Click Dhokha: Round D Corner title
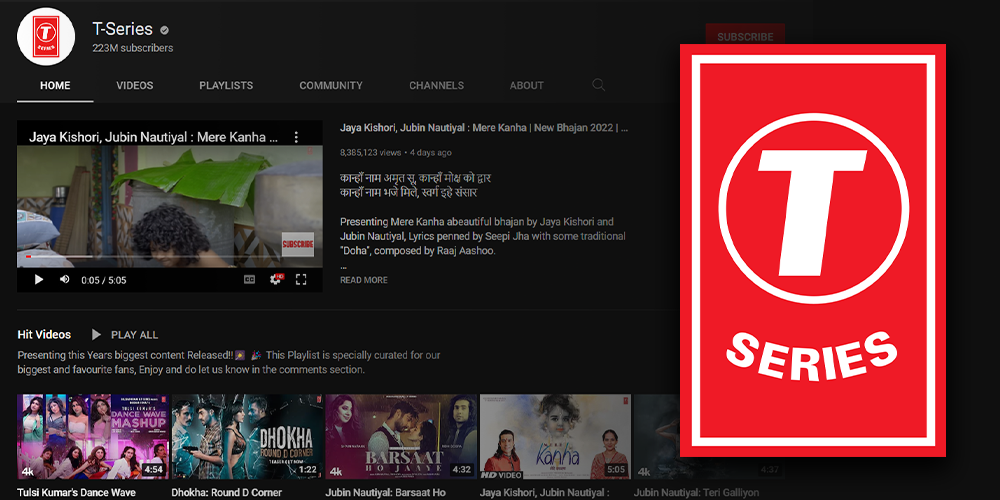This screenshot has height=500, width=1000. click(x=226, y=492)
